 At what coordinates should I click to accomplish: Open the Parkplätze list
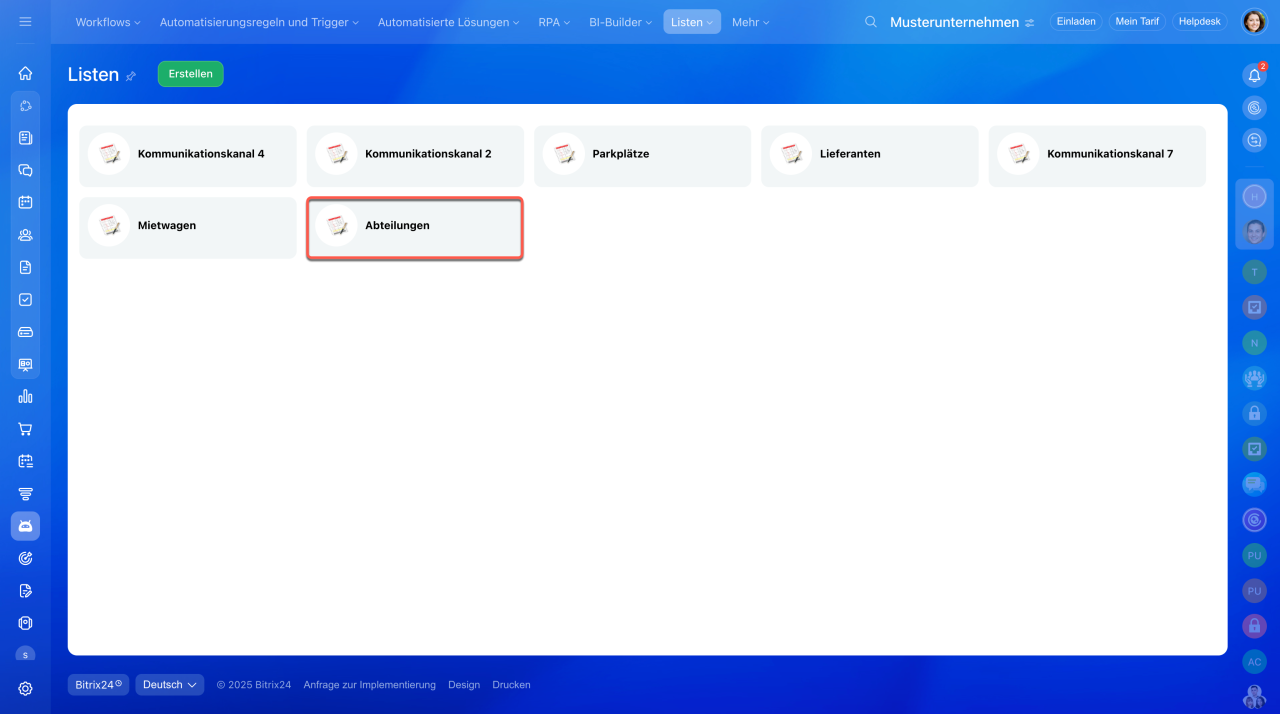pyautogui.click(x=642, y=155)
